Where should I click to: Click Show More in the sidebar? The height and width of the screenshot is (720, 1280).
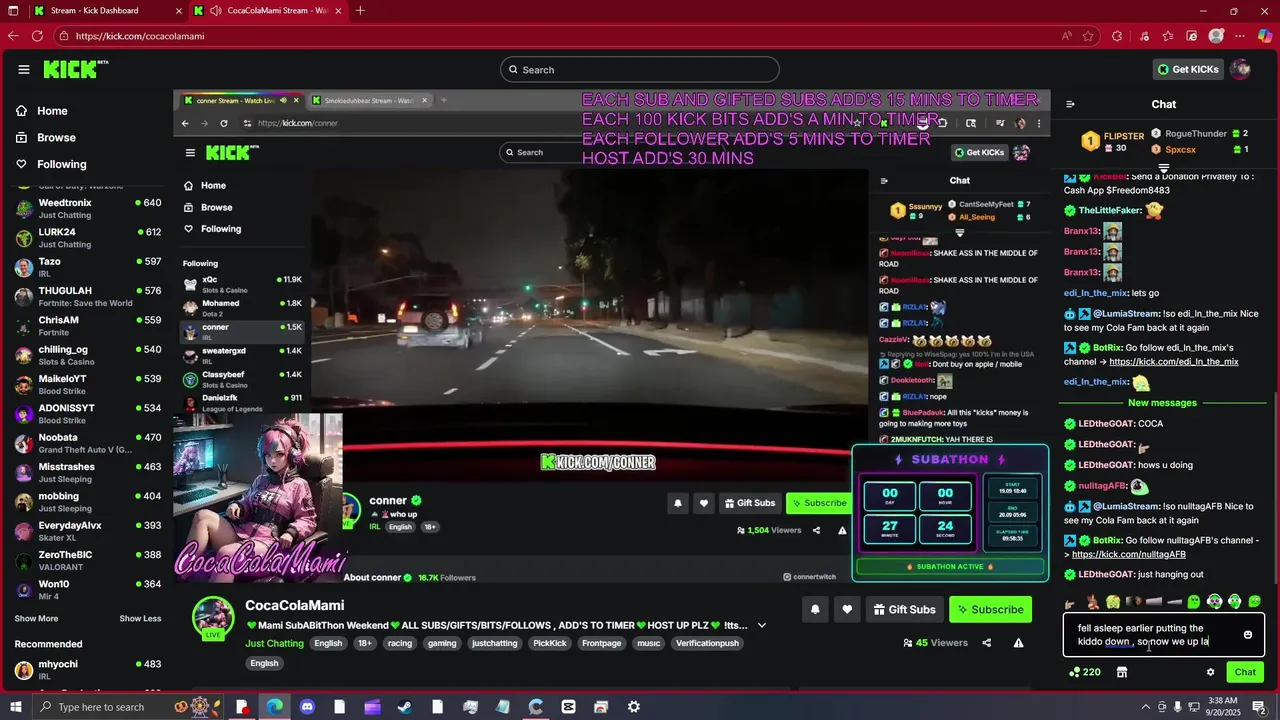tap(36, 619)
